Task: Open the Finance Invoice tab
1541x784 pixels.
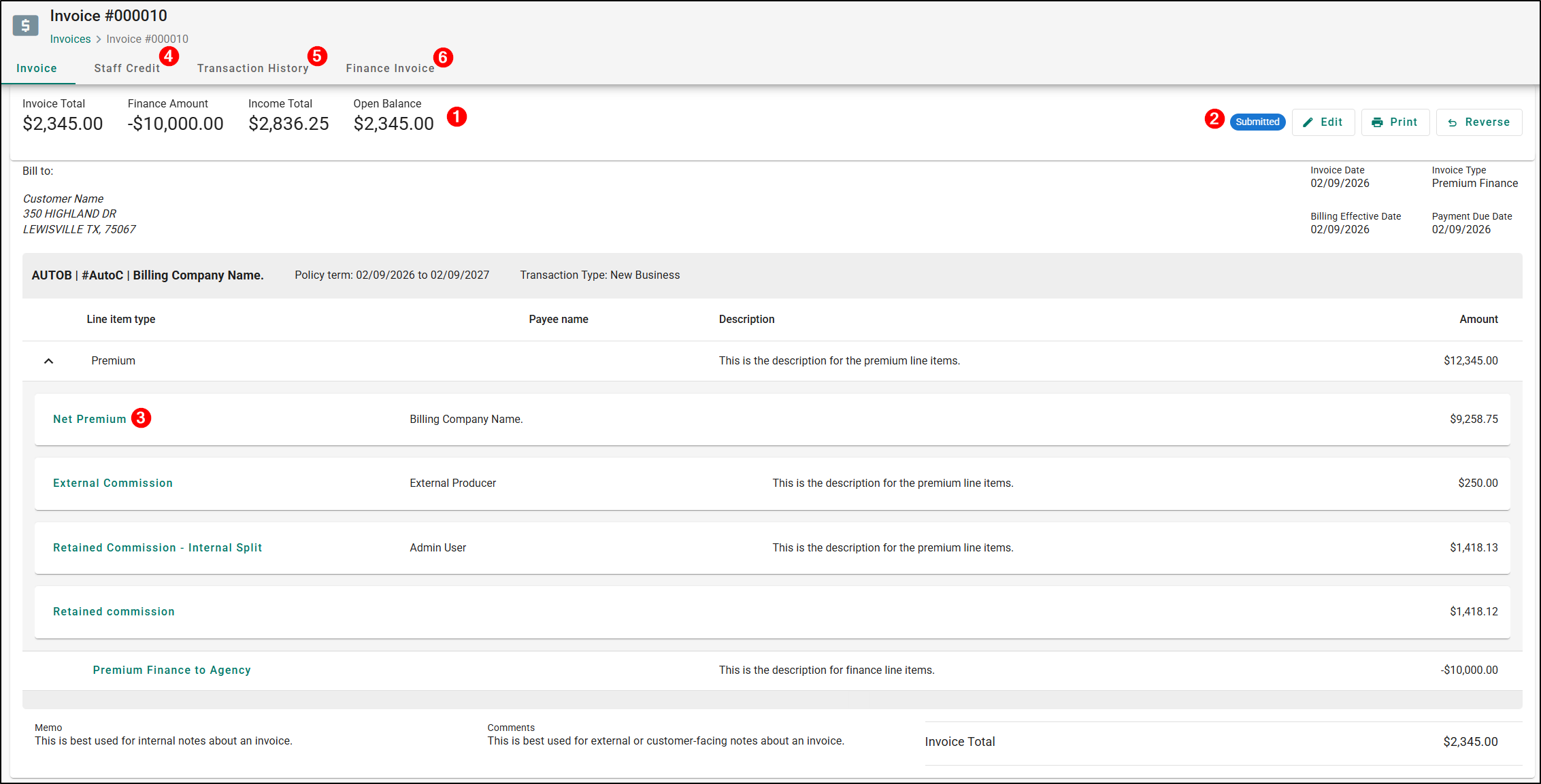Action: tap(390, 68)
